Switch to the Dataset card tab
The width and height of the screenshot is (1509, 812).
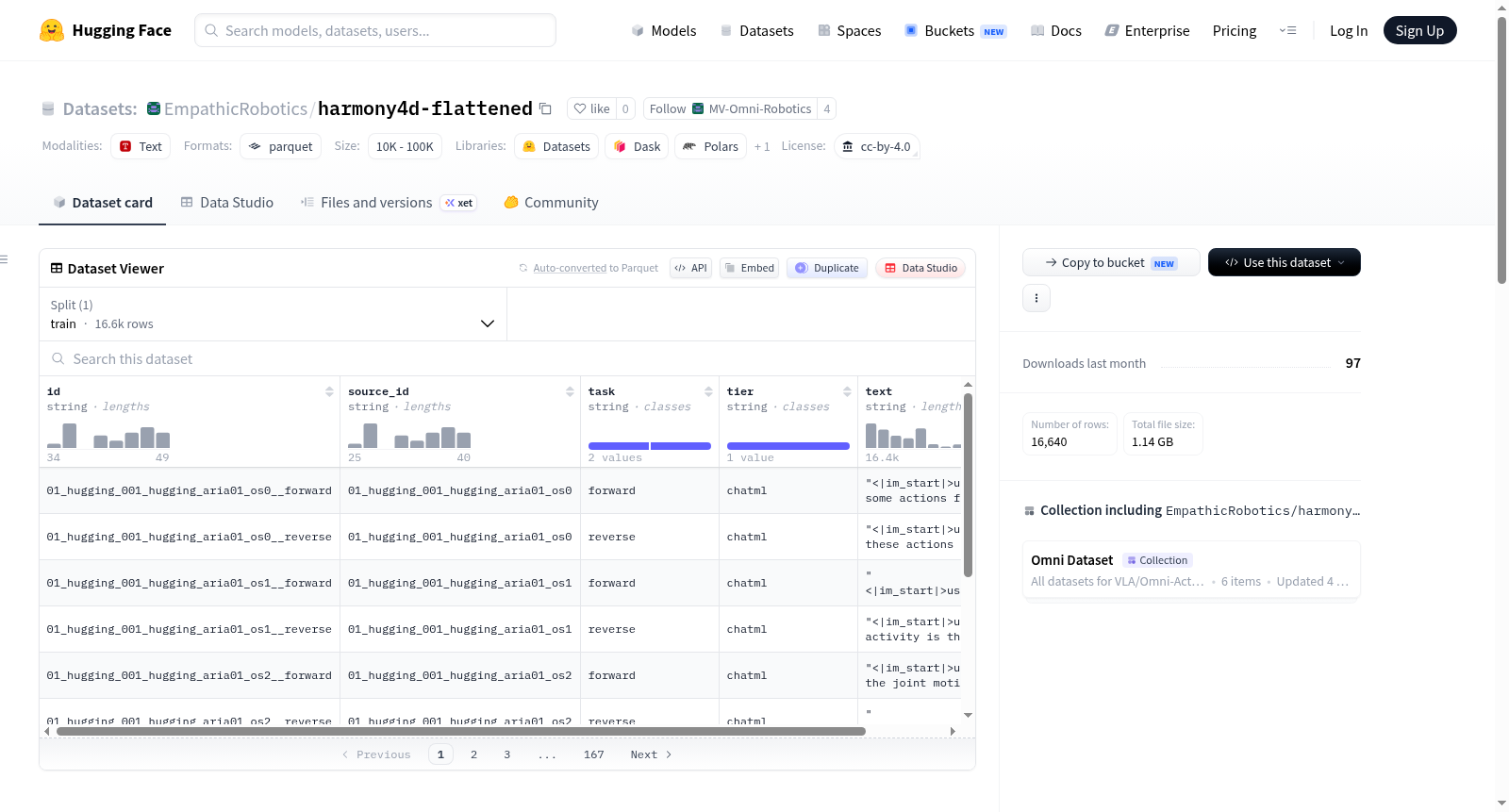pyautogui.click(x=103, y=203)
